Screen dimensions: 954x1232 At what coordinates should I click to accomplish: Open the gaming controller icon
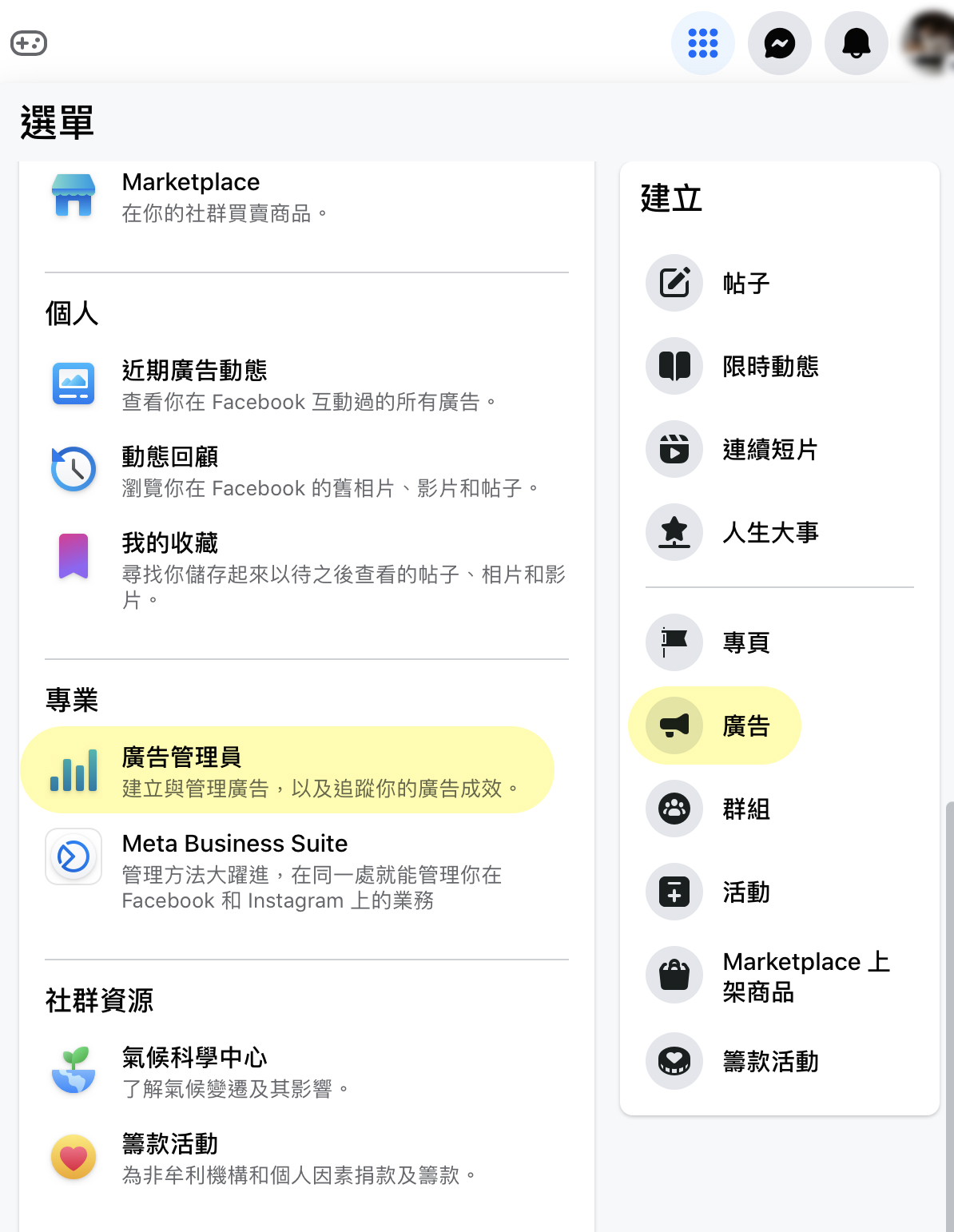pyautogui.click(x=29, y=43)
